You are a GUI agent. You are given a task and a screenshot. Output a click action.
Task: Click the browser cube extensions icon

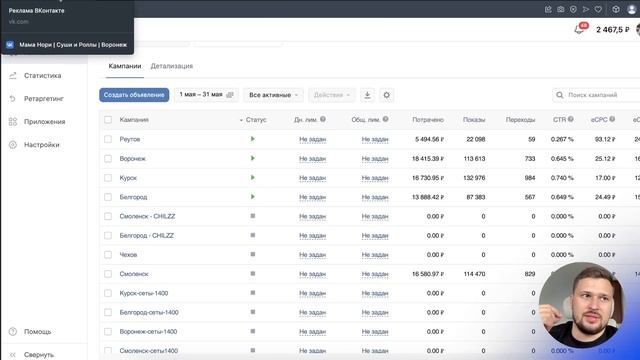tap(616, 9)
